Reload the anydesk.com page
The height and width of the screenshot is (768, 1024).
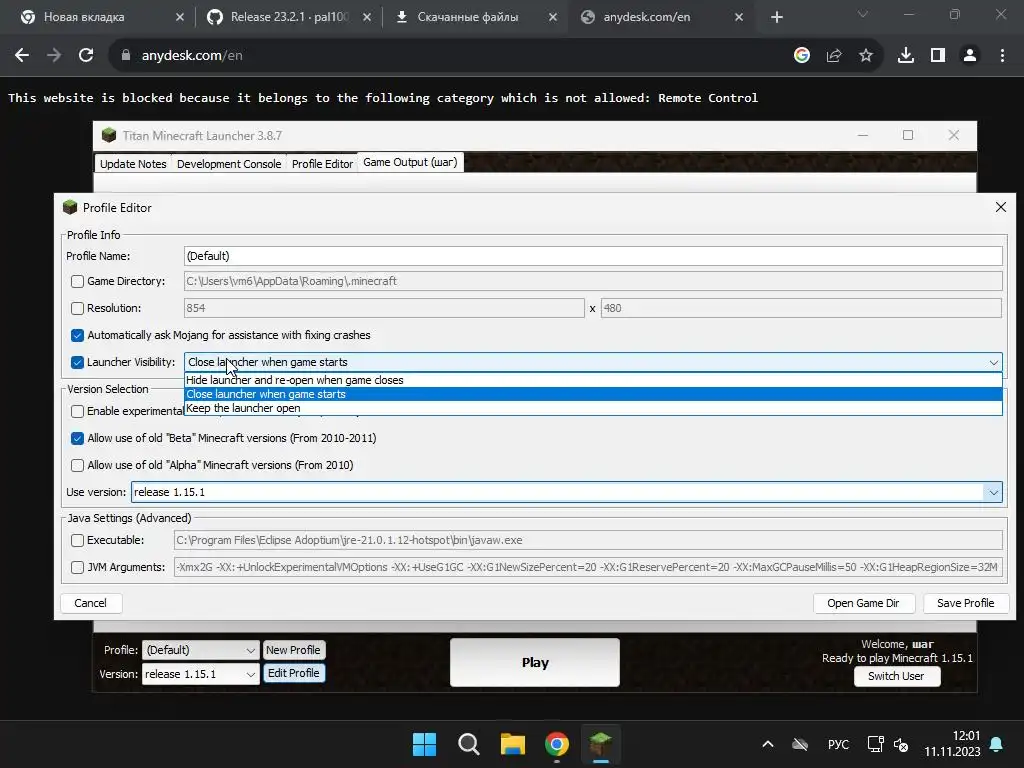(x=86, y=56)
